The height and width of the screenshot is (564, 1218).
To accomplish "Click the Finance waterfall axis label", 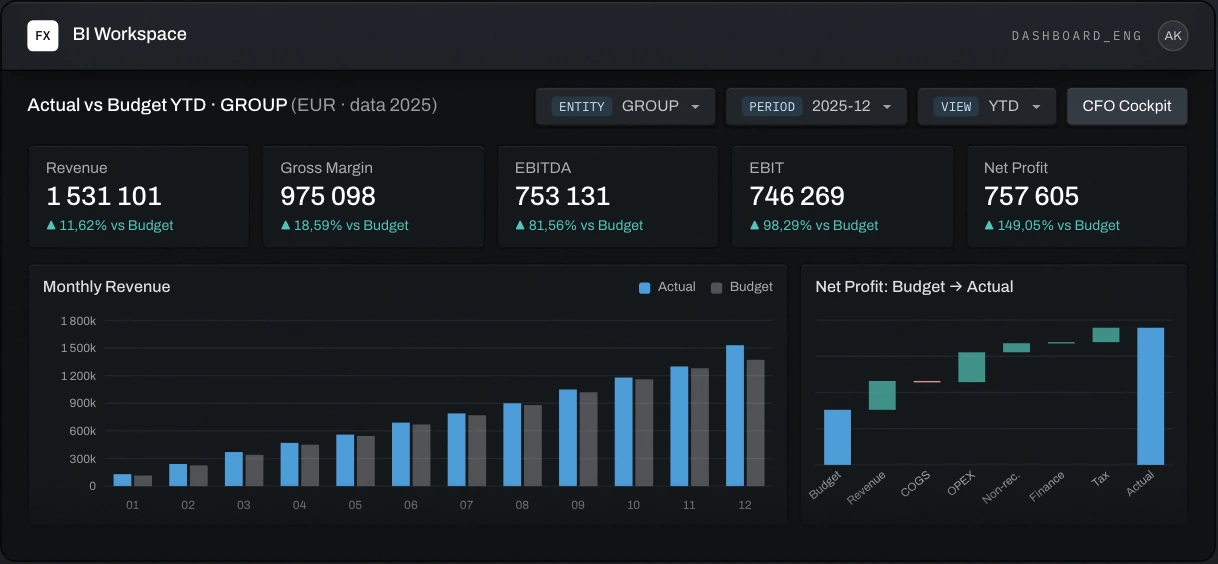I will (x=1046, y=486).
